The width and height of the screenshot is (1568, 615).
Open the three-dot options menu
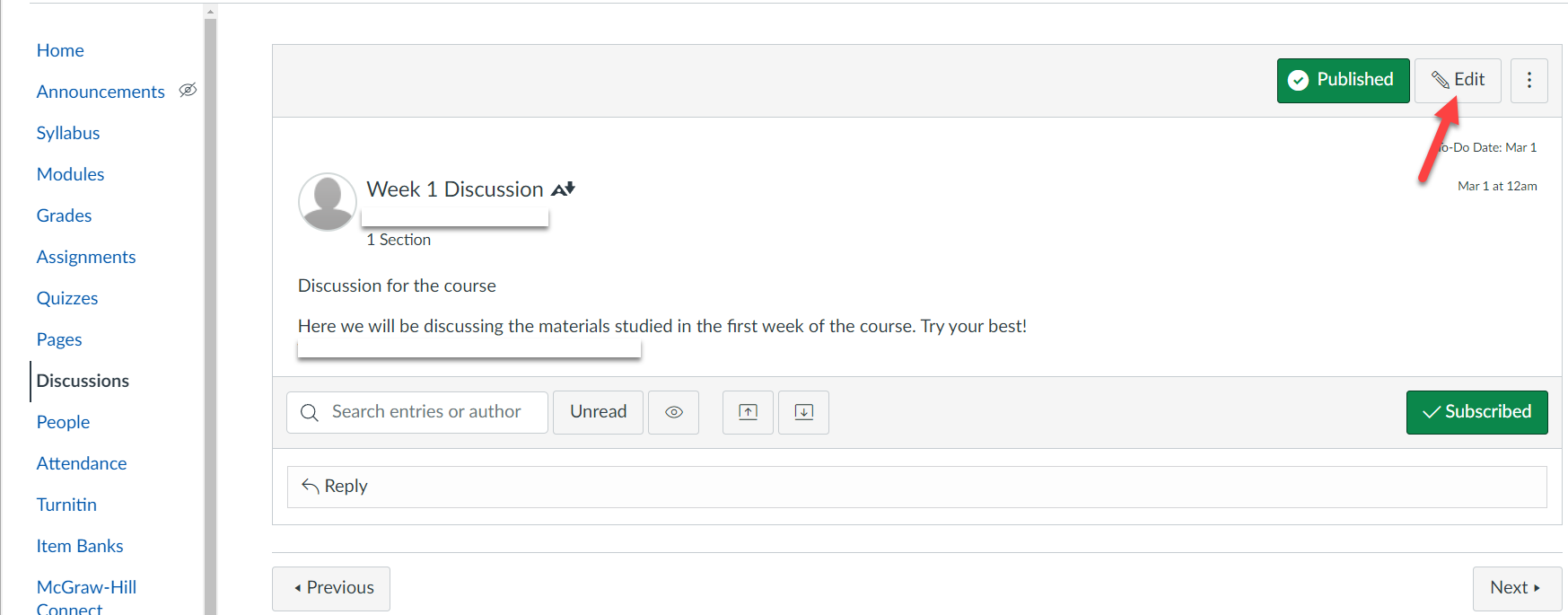click(1529, 81)
